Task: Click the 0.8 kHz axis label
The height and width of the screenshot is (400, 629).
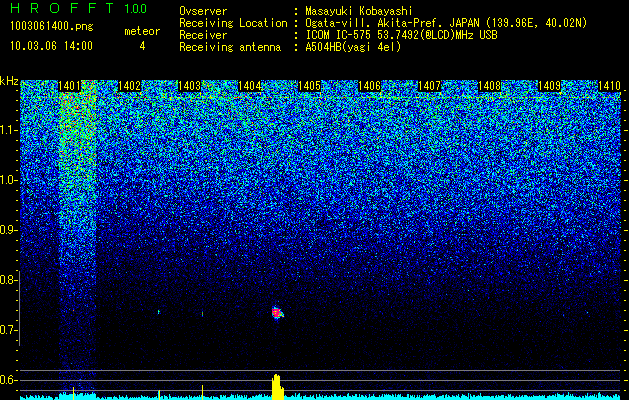Action: click(x=7, y=280)
